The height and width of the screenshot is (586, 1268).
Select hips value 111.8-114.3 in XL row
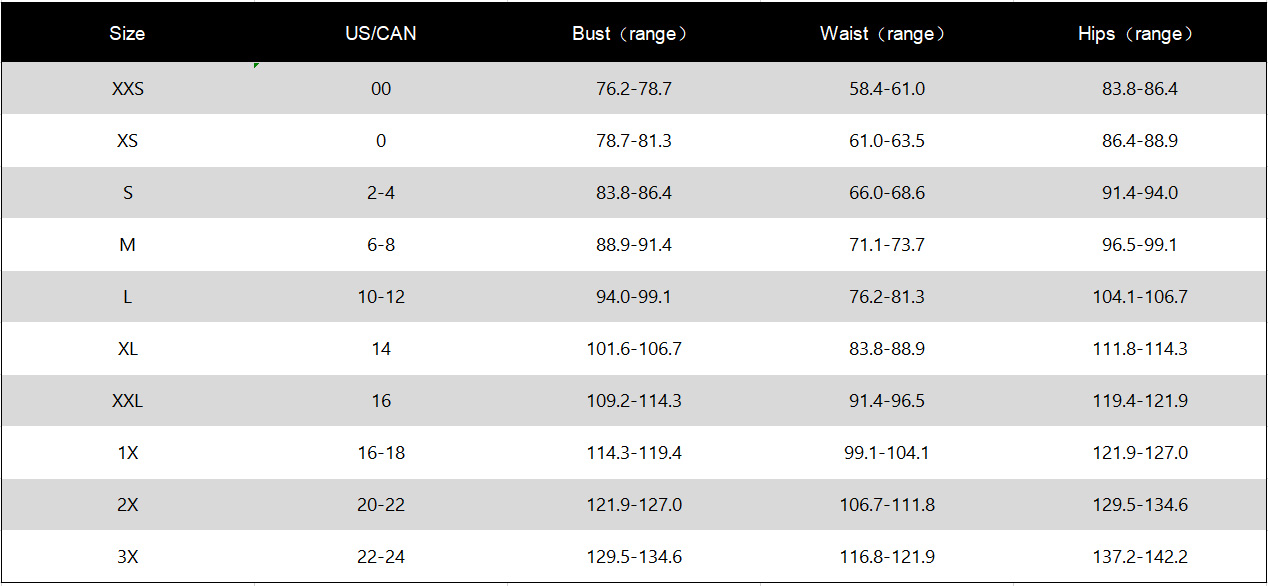(1140, 349)
